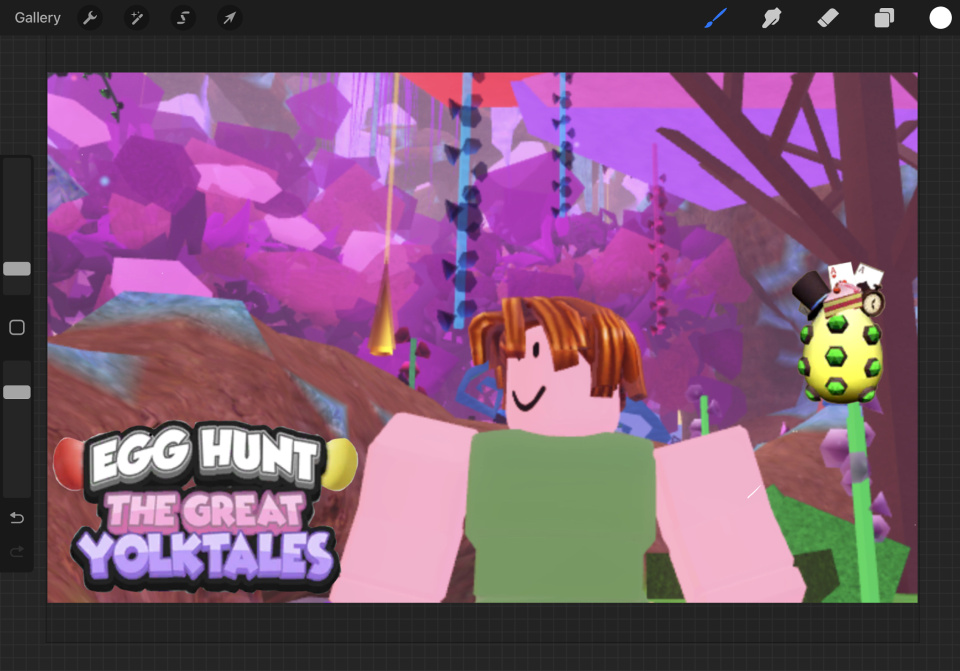This screenshot has width=960, height=671.
Task: Open the Actions wrench menu
Action: [x=90, y=18]
